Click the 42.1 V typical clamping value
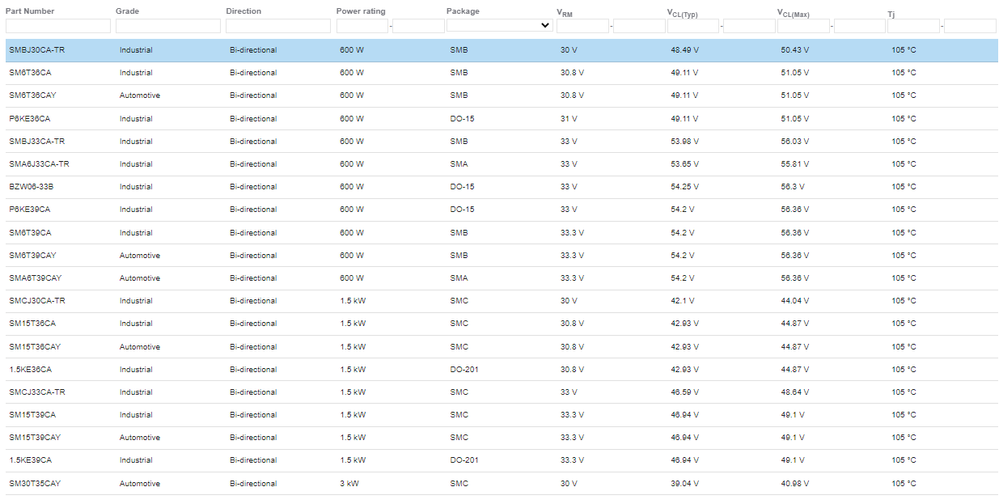The width and height of the screenshot is (999, 500). click(x=682, y=301)
